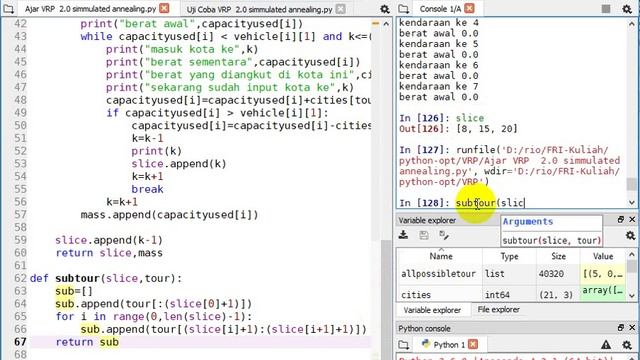Click the allpossibletour value cell
The height and width of the screenshot is (360, 640).
(x=602, y=273)
